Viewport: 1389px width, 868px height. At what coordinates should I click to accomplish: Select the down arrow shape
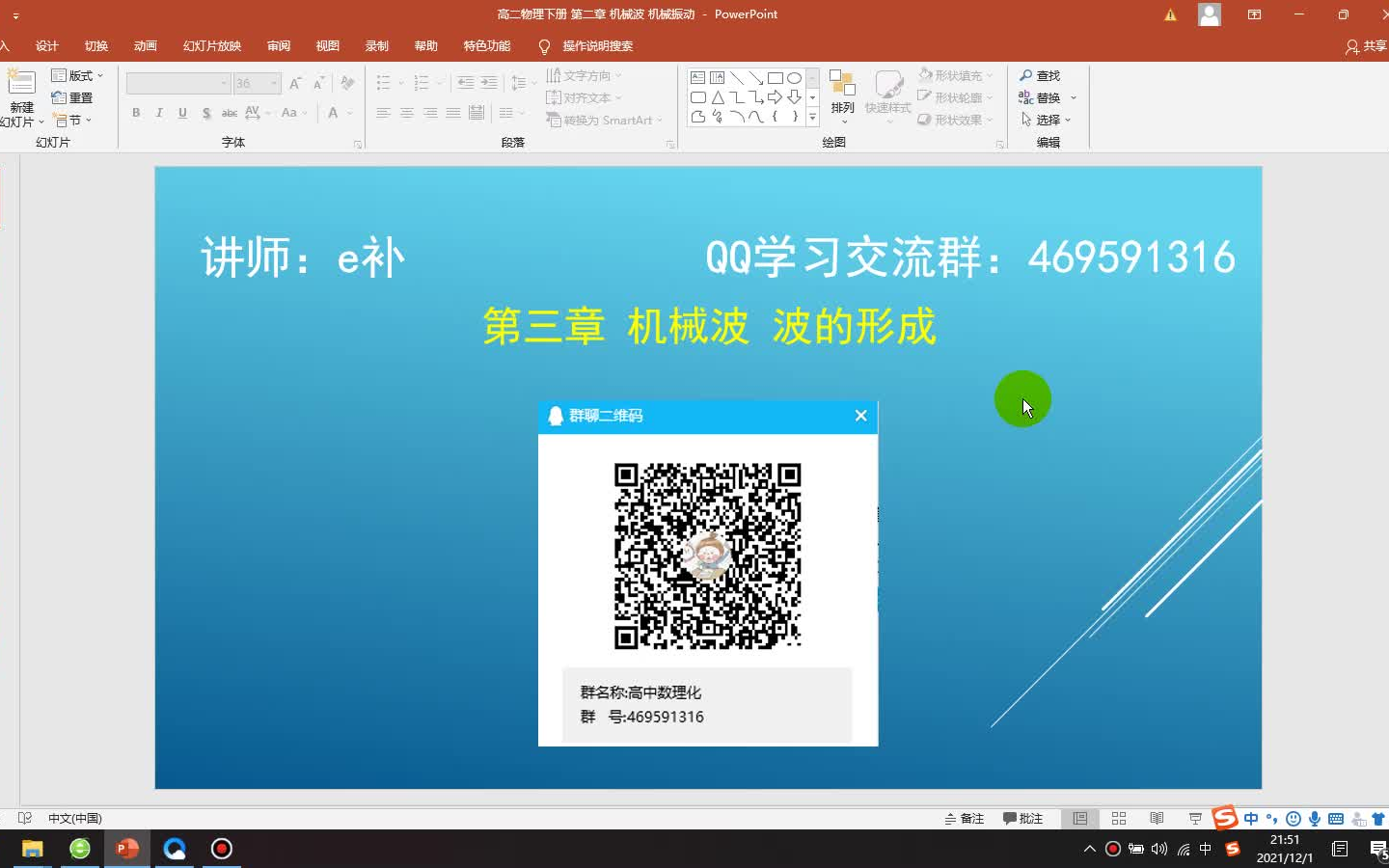coord(794,97)
